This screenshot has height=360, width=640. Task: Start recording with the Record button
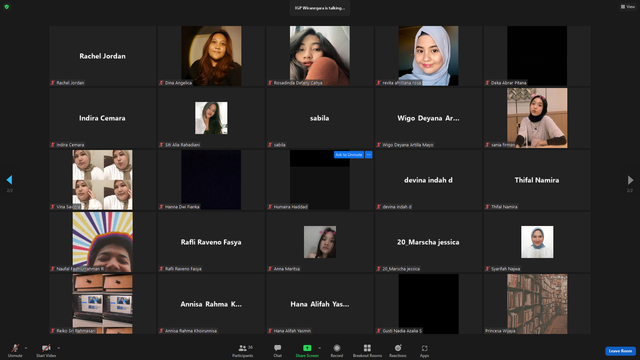(337, 350)
